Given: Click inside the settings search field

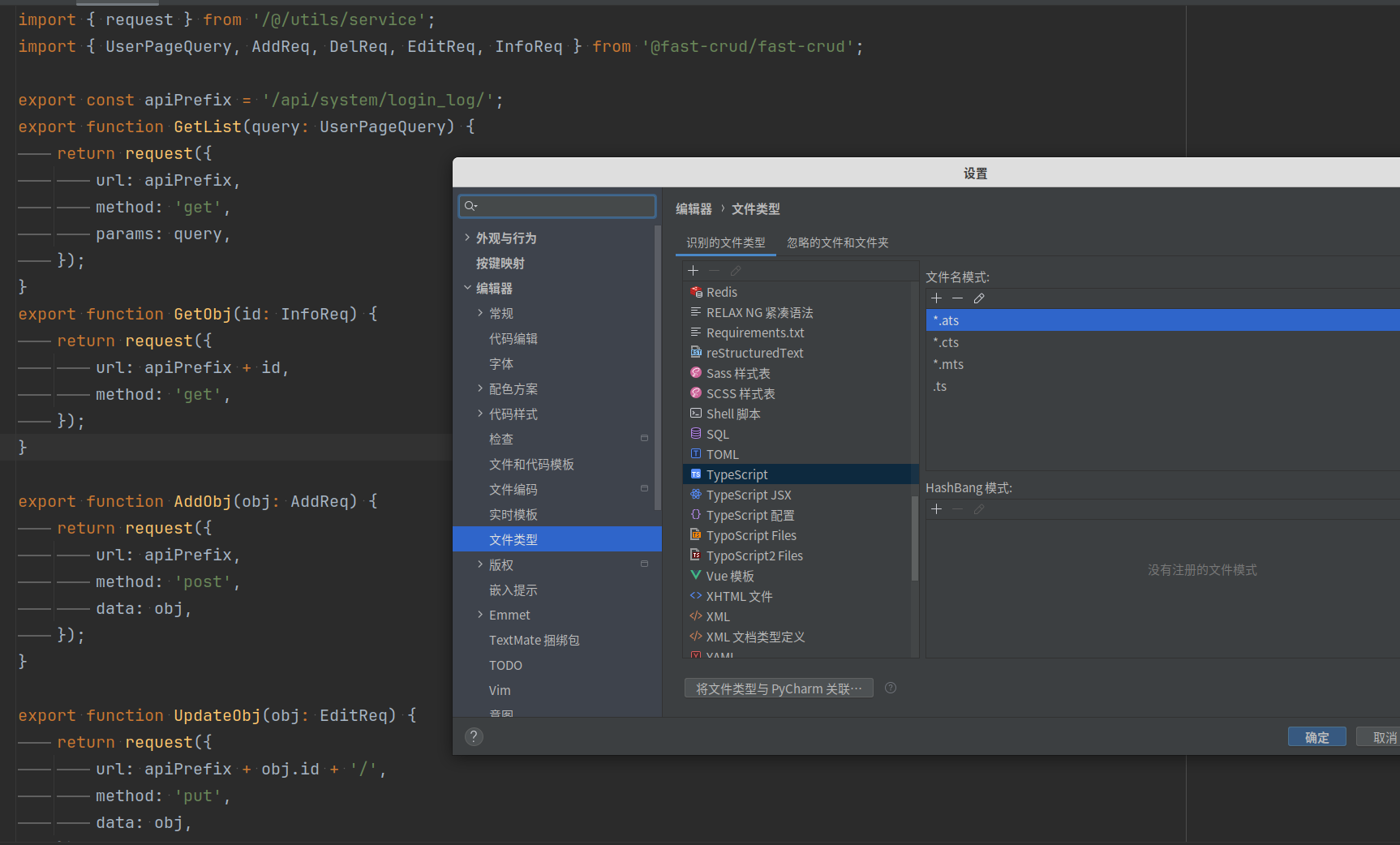Looking at the screenshot, I should (556, 206).
